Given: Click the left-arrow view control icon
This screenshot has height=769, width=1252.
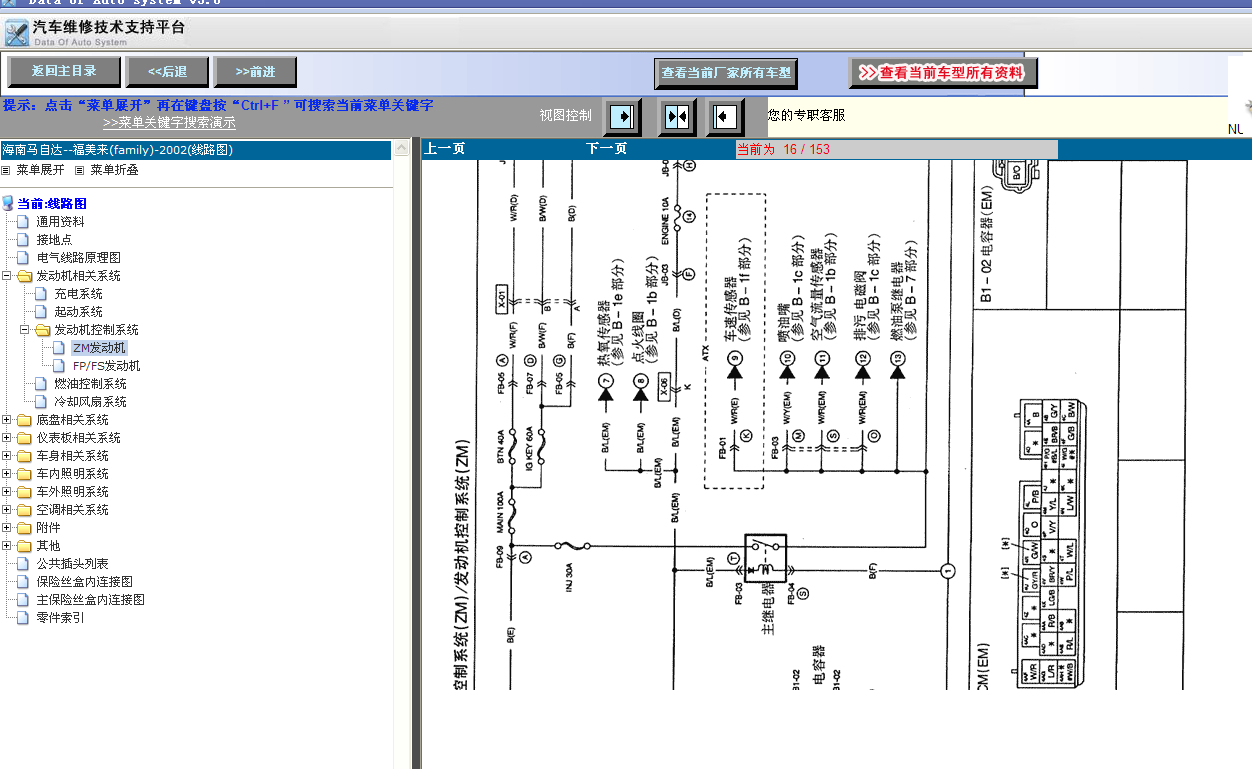Looking at the screenshot, I should point(725,117).
